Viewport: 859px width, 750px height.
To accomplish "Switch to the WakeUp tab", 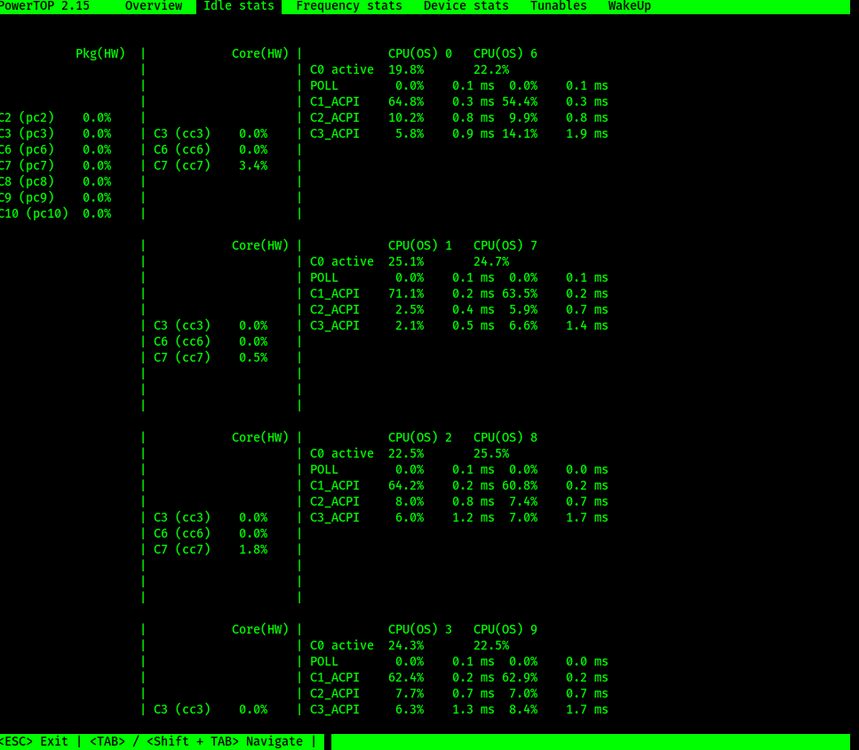I will 629,6.
